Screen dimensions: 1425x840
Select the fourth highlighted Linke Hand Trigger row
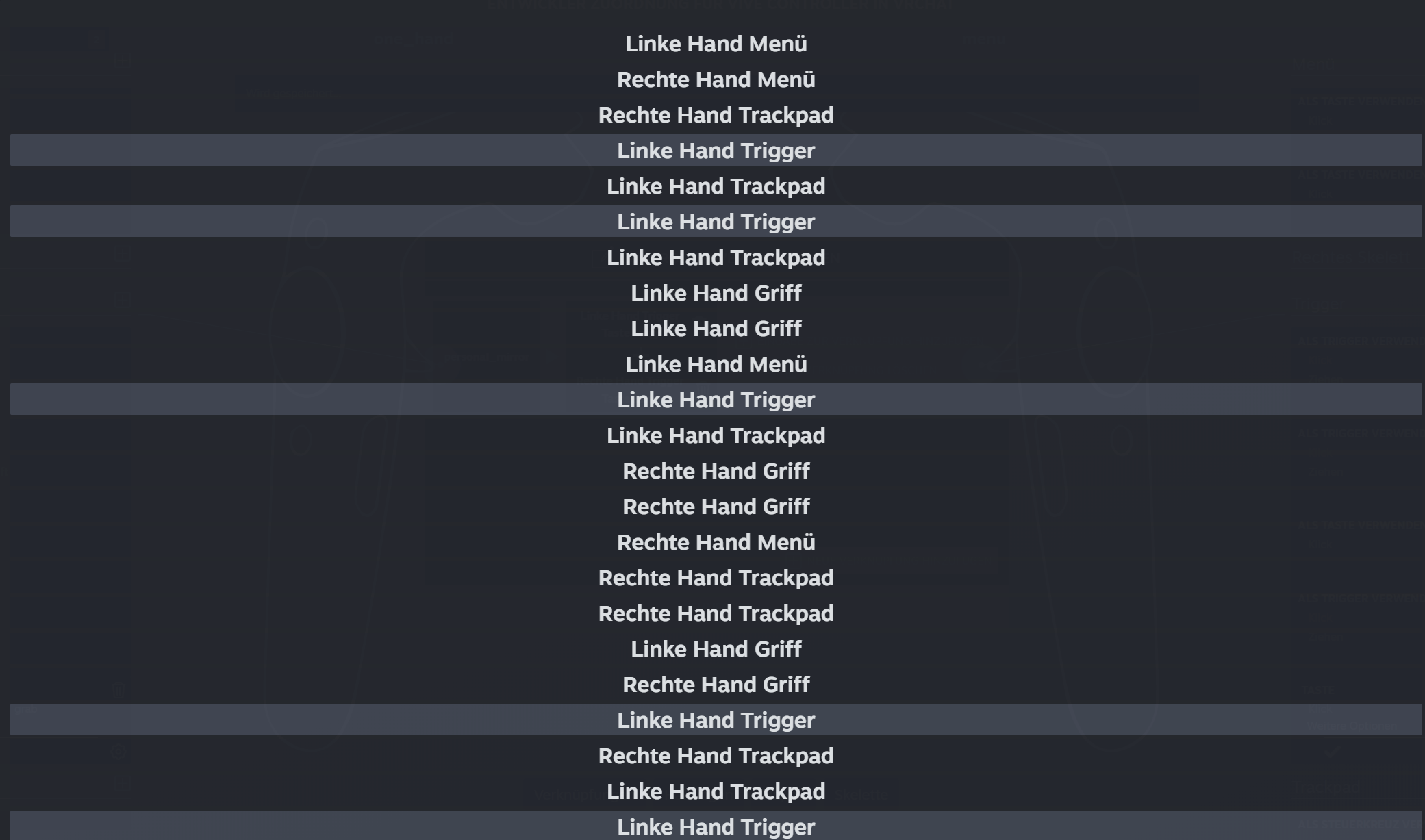coord(716,720)
